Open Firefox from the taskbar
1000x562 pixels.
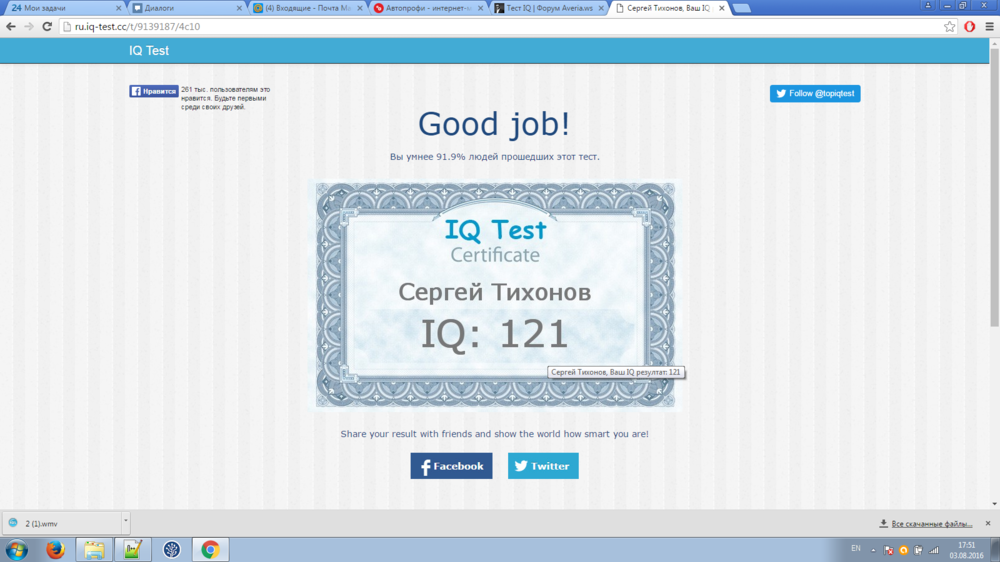(x=55, y=549)
